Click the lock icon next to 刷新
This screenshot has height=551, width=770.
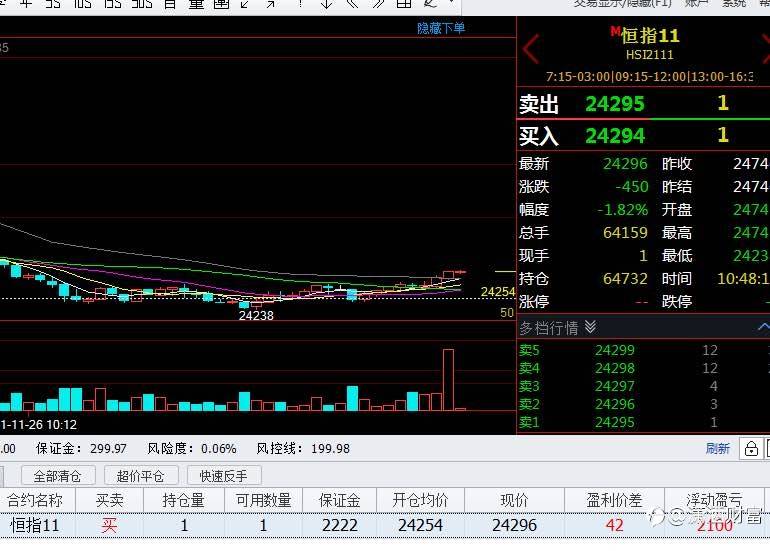(751, 448)
